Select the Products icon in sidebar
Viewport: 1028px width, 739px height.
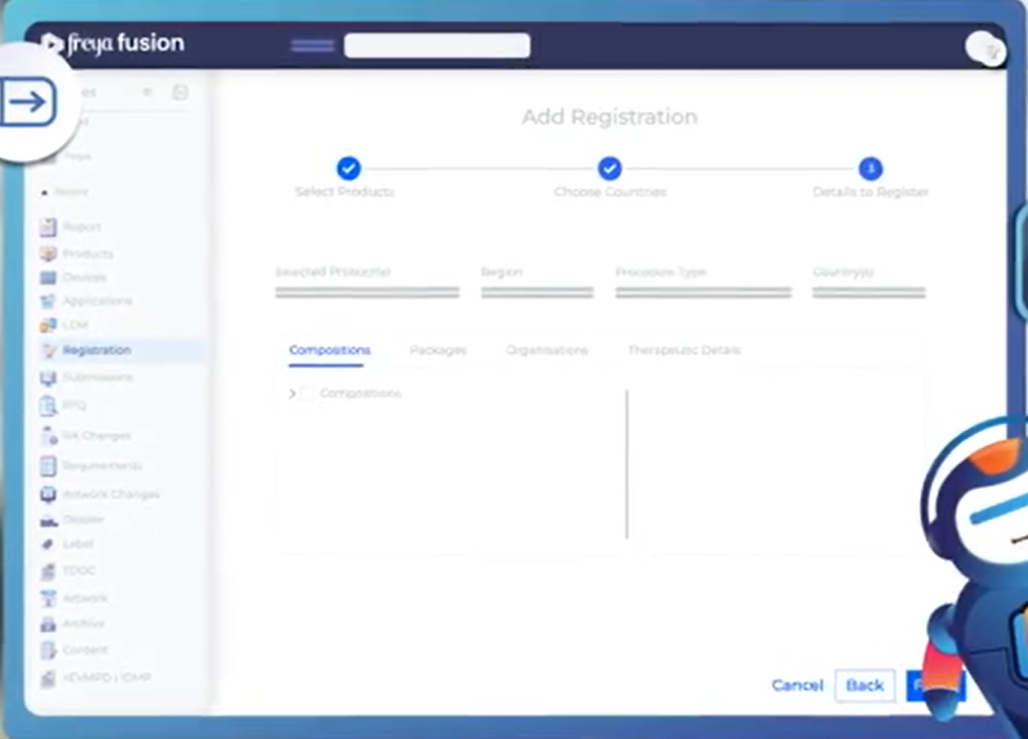point(48,254)
